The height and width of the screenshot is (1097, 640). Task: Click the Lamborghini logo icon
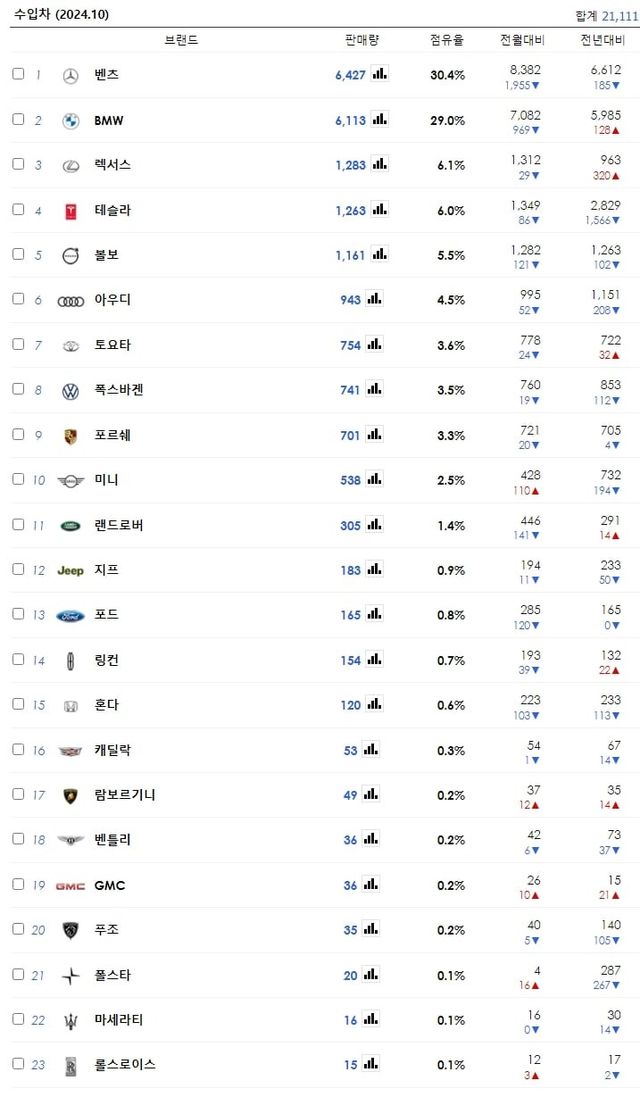coord(70,795)
